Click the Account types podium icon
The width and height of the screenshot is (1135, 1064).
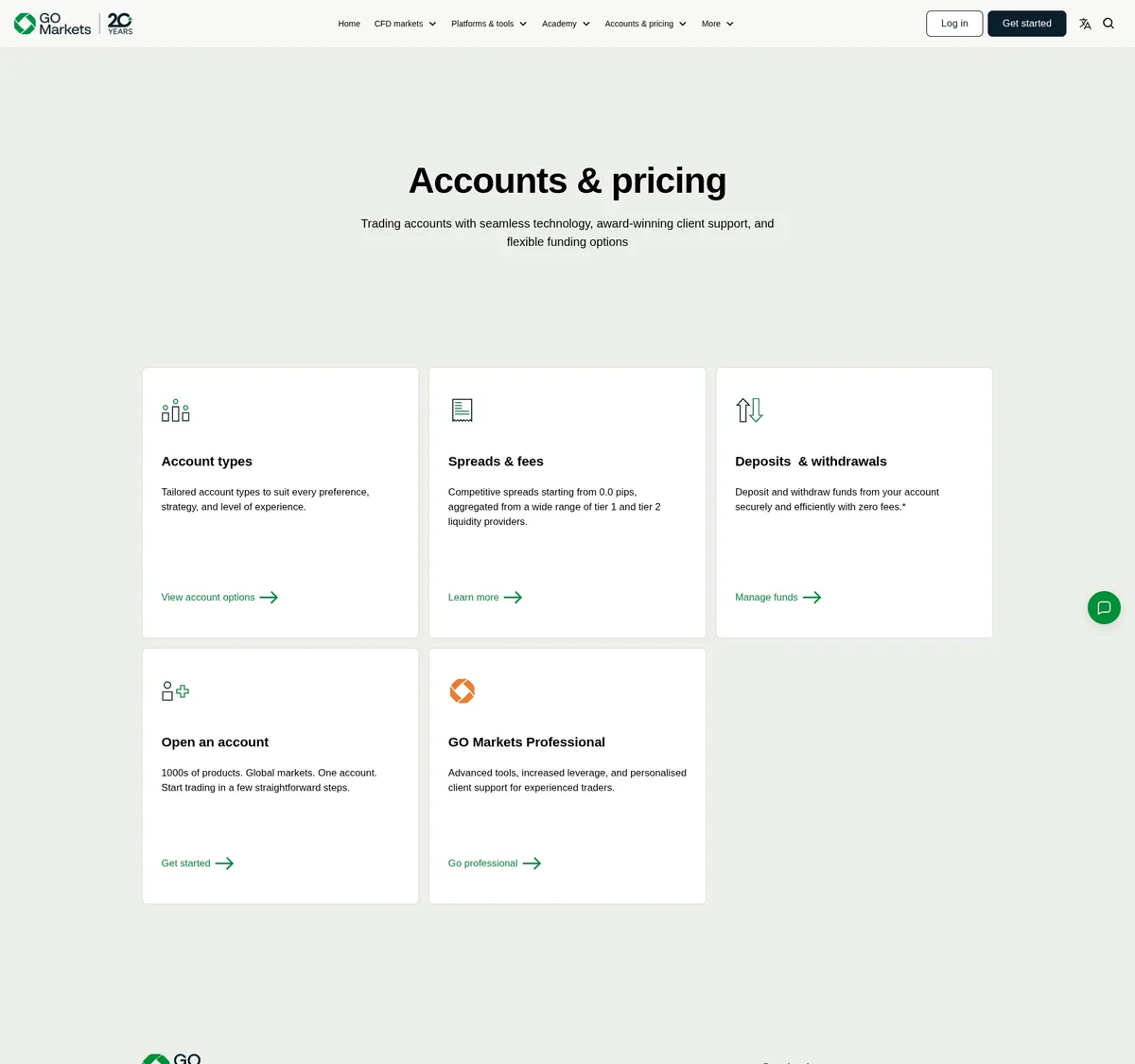point(176,410)
